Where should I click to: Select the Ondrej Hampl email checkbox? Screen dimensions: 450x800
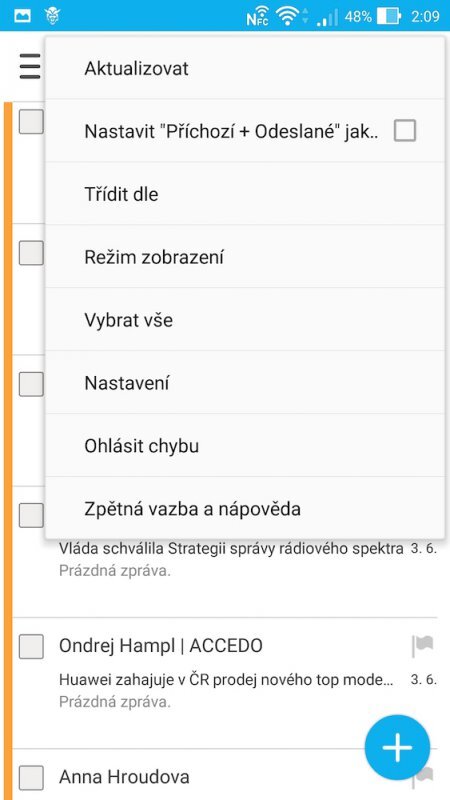point(31,646)
